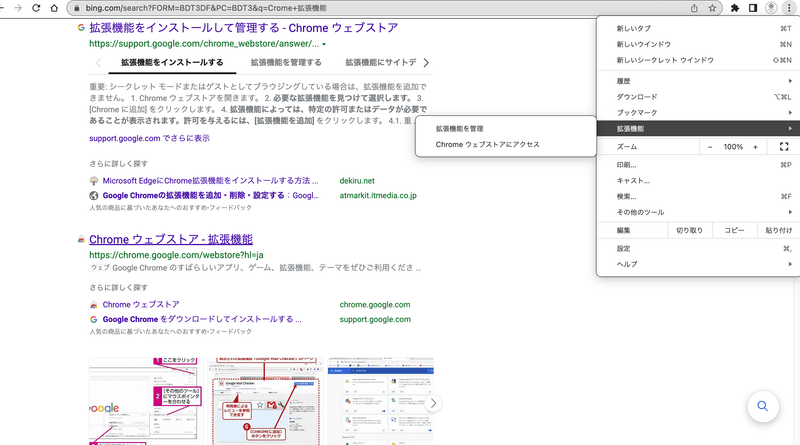This screenshot has width=800, height=445.
Task: Expand the 履歴 submenu
Action: 698,81
